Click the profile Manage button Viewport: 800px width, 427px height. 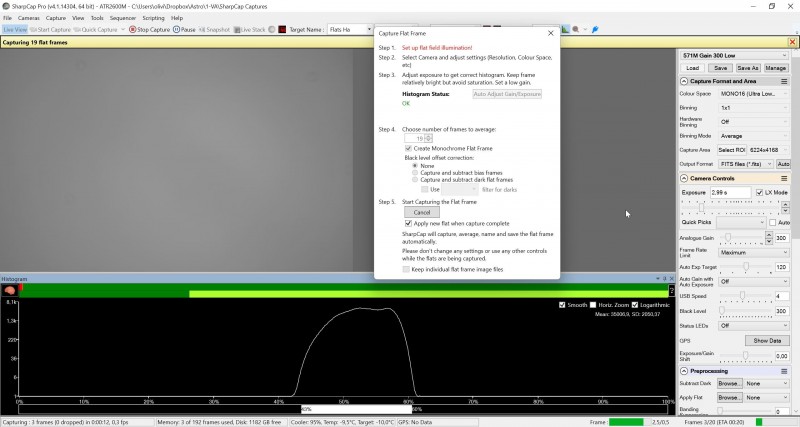click(x=776, y=68)
